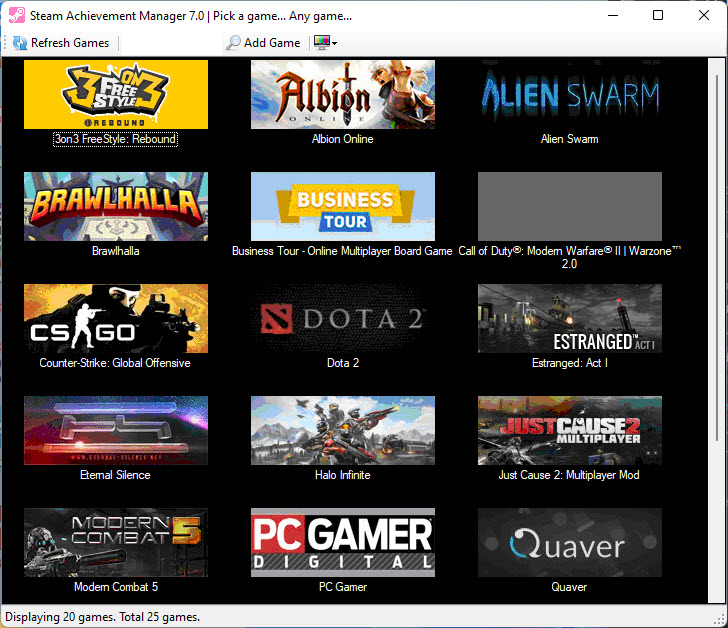
Task: Select the 3on3 FreeStyle: Rebound thumbnail
Action: point(116,94)
